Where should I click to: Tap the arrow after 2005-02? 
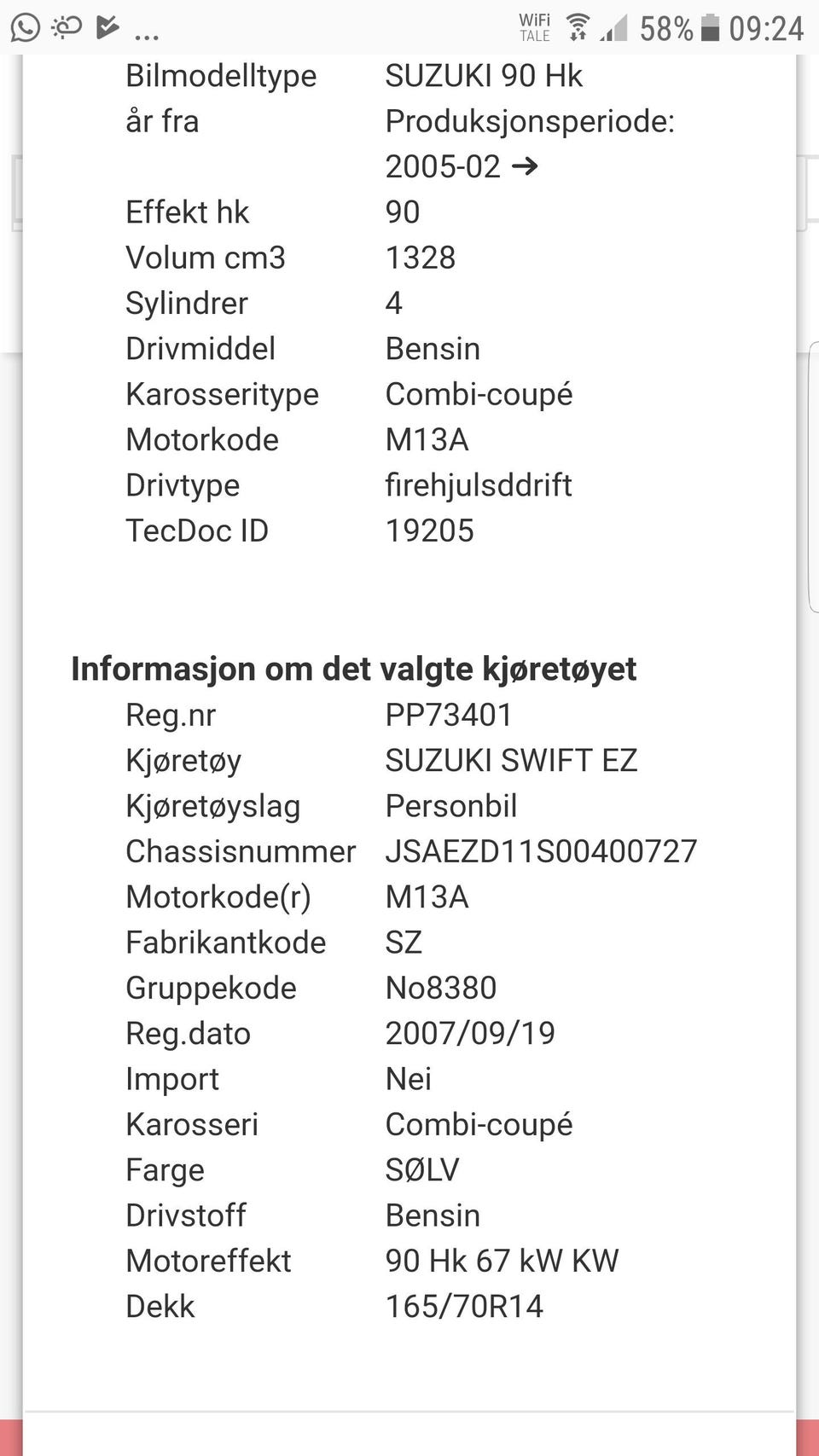[525, 165]
